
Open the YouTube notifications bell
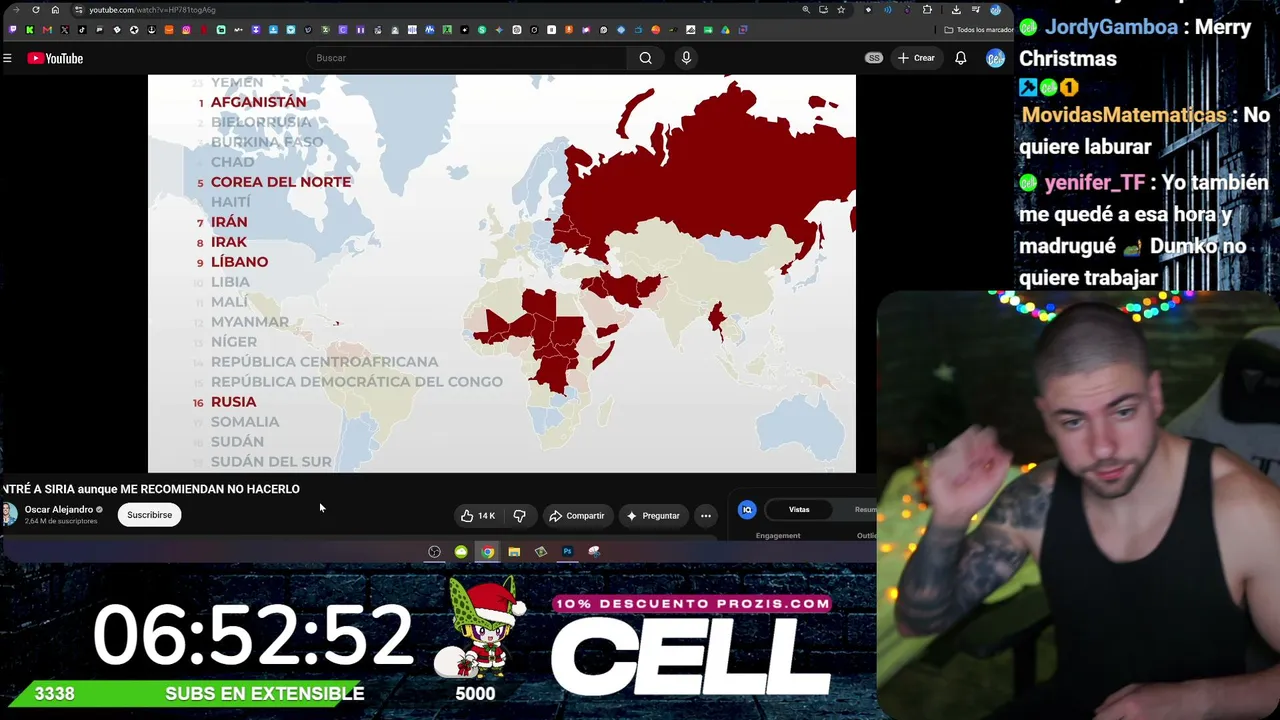(x=960, y=58)
